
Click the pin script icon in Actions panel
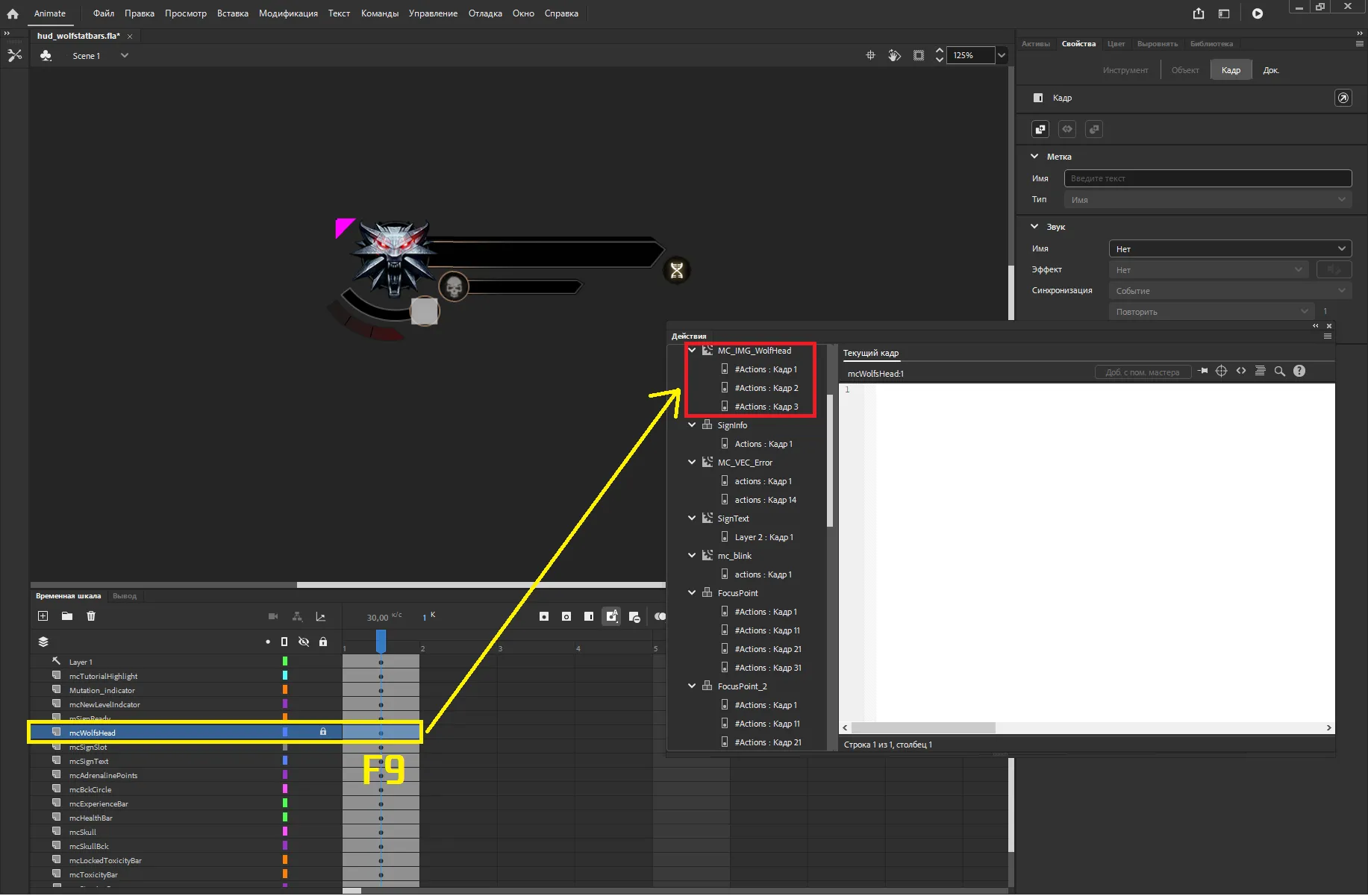pos(1203,371)
